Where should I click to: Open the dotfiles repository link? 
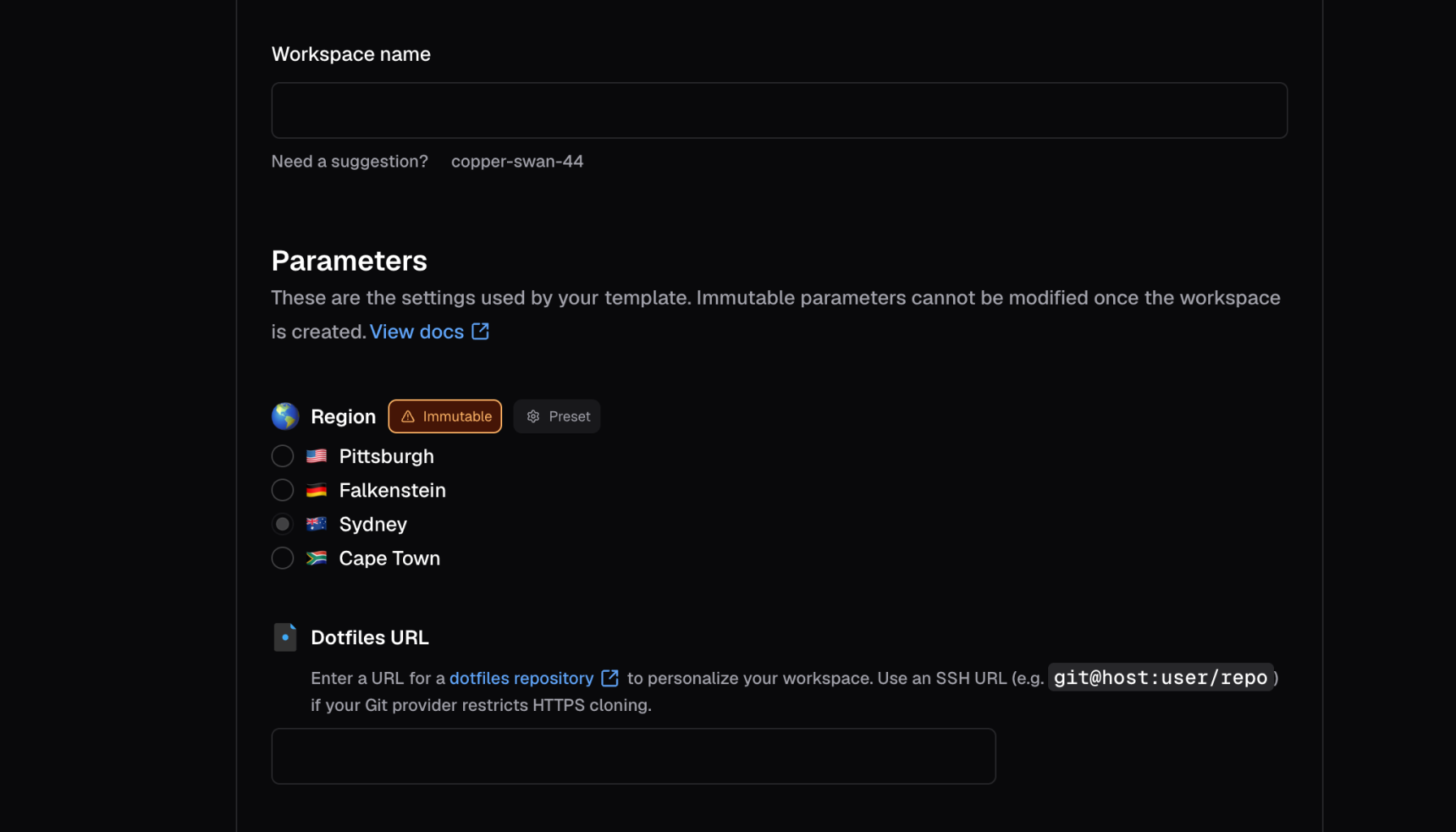point(522,678)
